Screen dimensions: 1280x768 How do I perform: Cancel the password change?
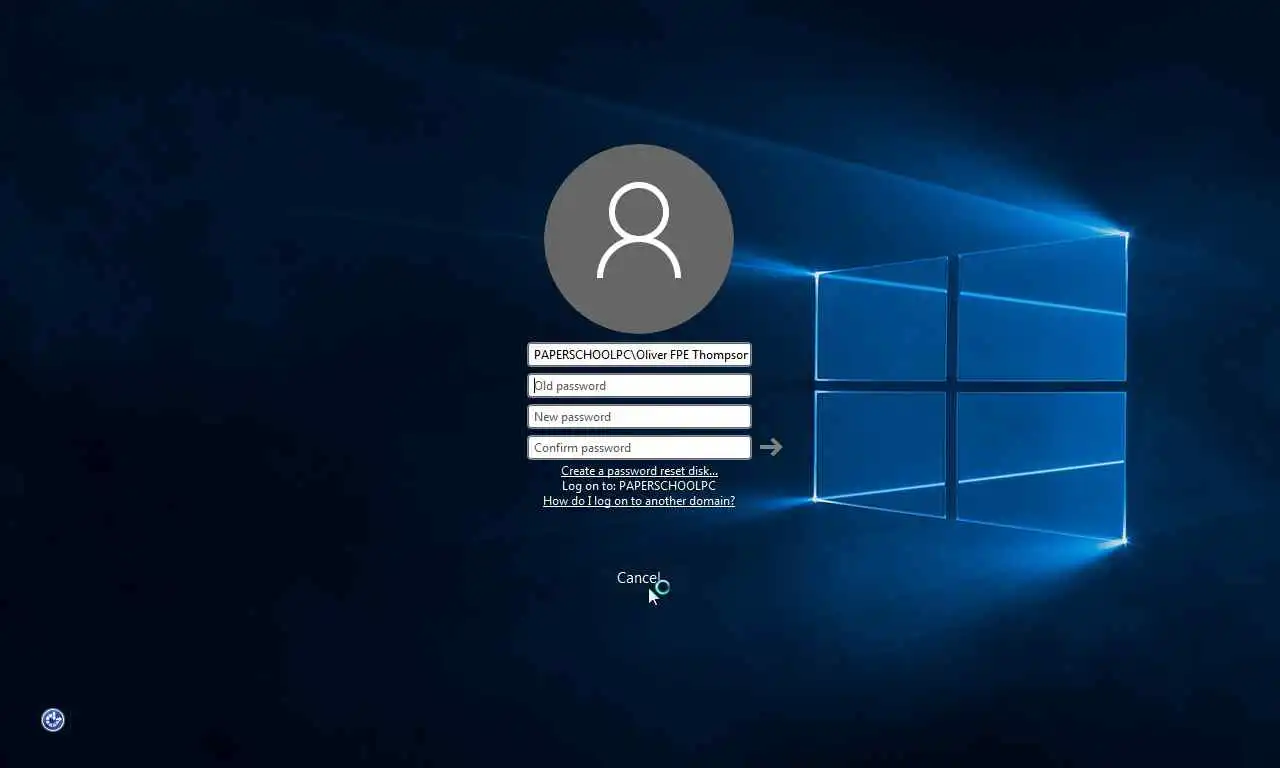click(638, 578)
